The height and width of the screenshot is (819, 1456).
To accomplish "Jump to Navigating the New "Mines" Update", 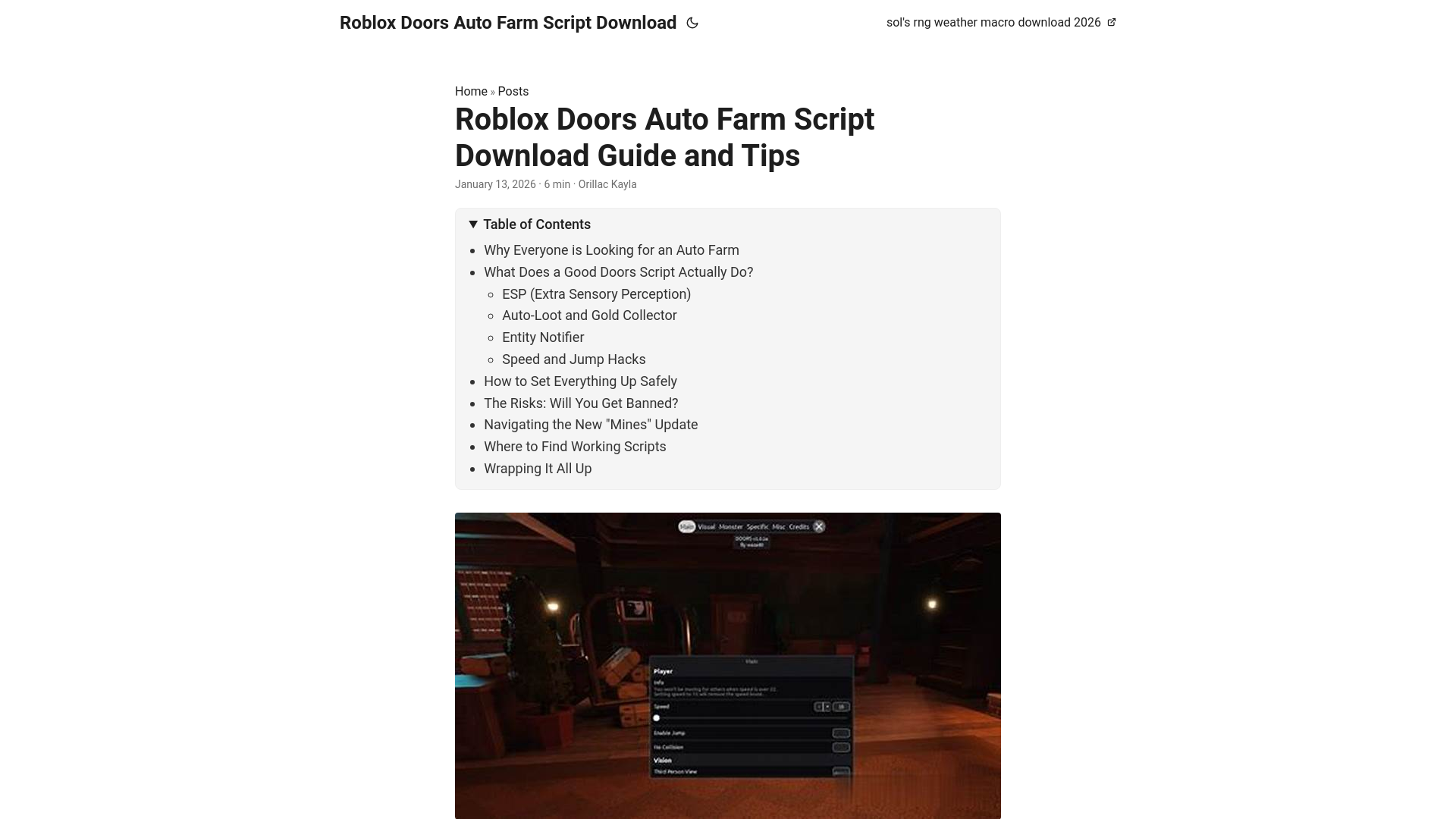I will pyautogui.click(x=591, y=425).
